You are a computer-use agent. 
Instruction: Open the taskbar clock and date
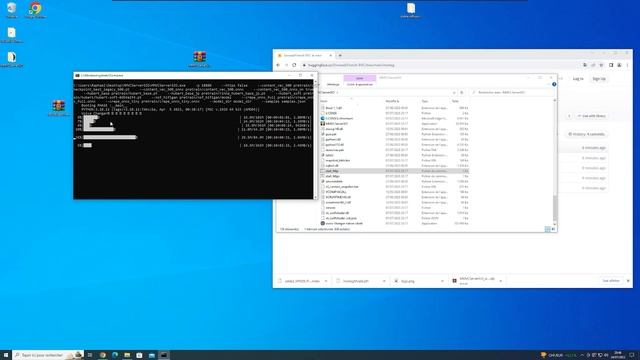618,355
